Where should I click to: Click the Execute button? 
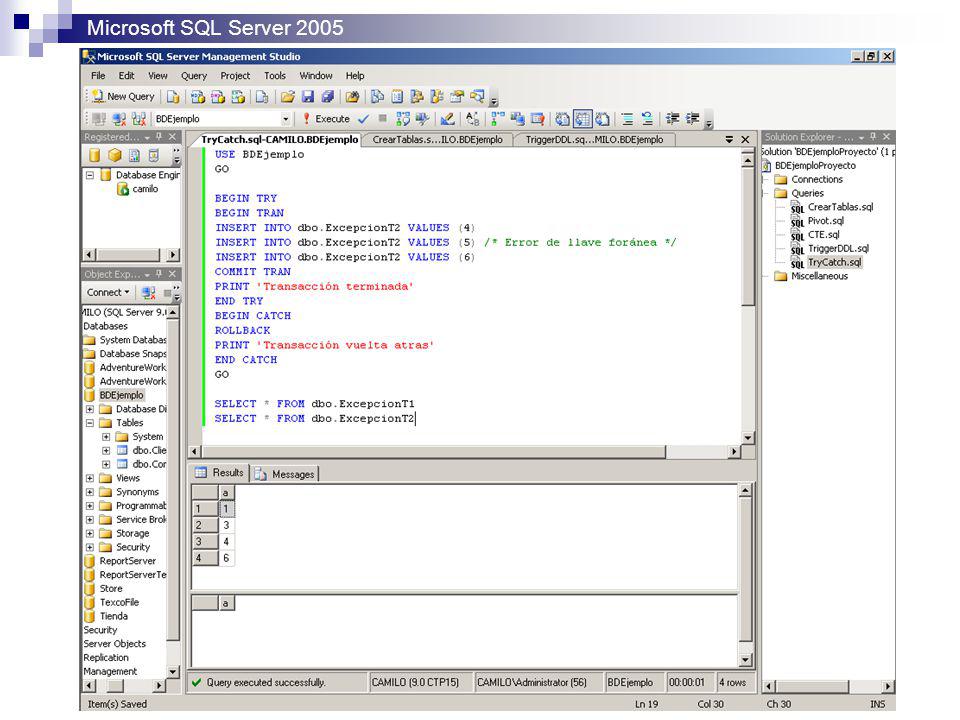pyautogui.click(x=326, y=119)
